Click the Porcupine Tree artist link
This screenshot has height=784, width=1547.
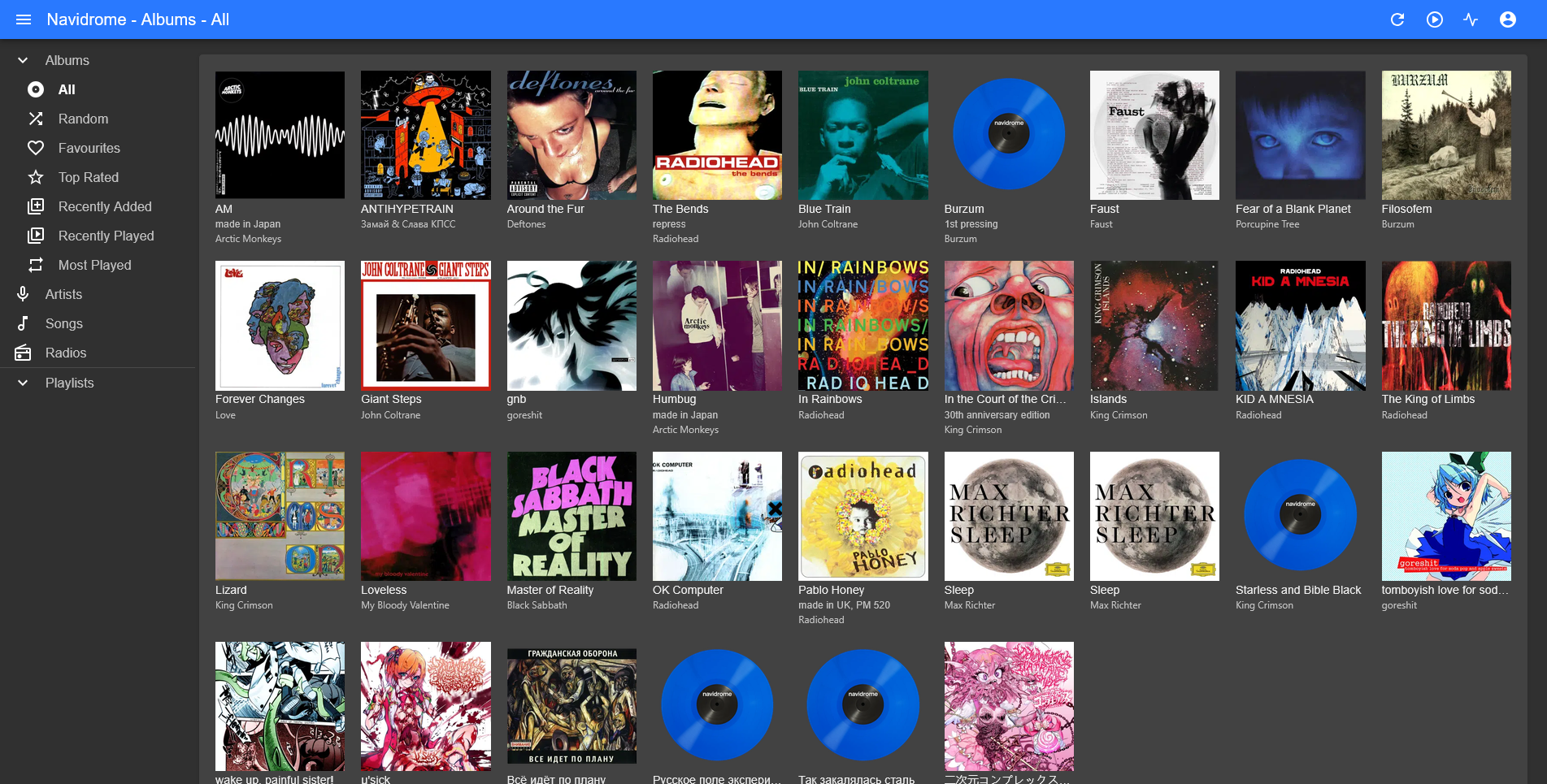(x=1267, y=224)
